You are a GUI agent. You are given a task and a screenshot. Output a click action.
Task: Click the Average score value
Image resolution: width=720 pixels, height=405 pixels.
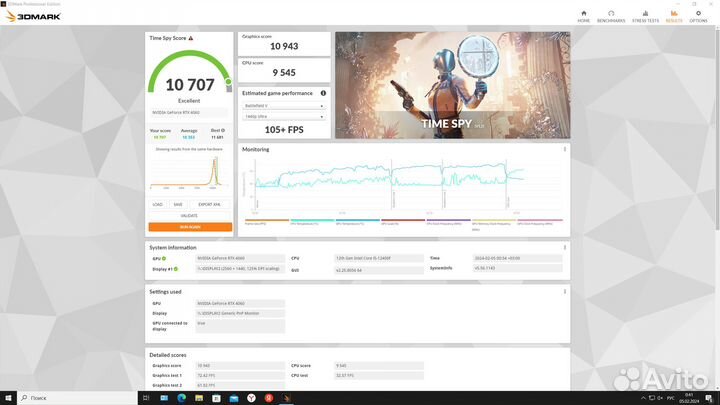coord(189,137)
